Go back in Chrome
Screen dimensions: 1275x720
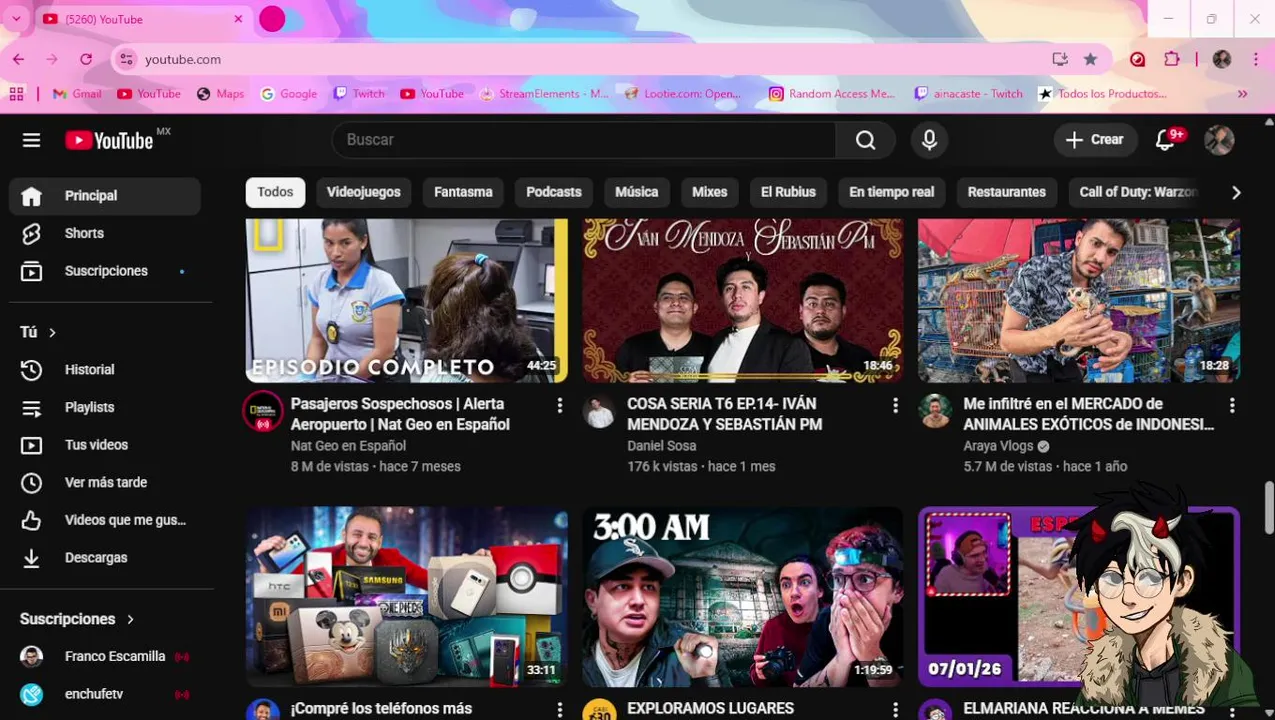pos(18,59)
